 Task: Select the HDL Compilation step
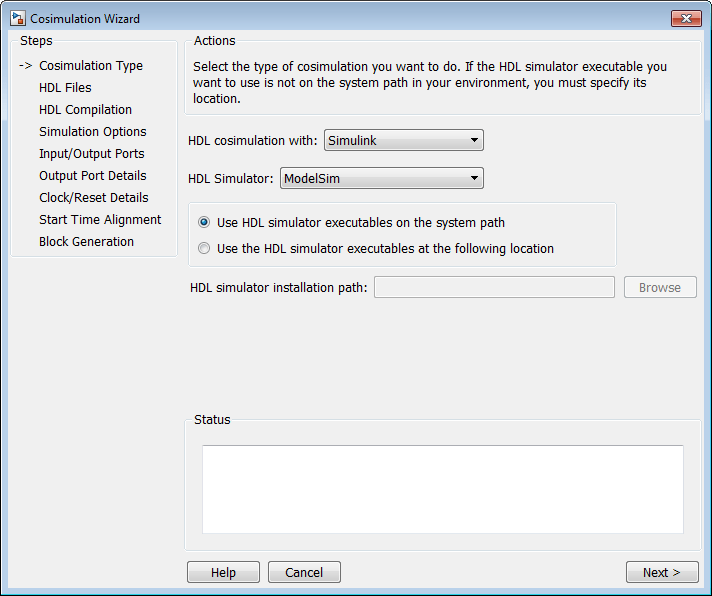[85, 110]
